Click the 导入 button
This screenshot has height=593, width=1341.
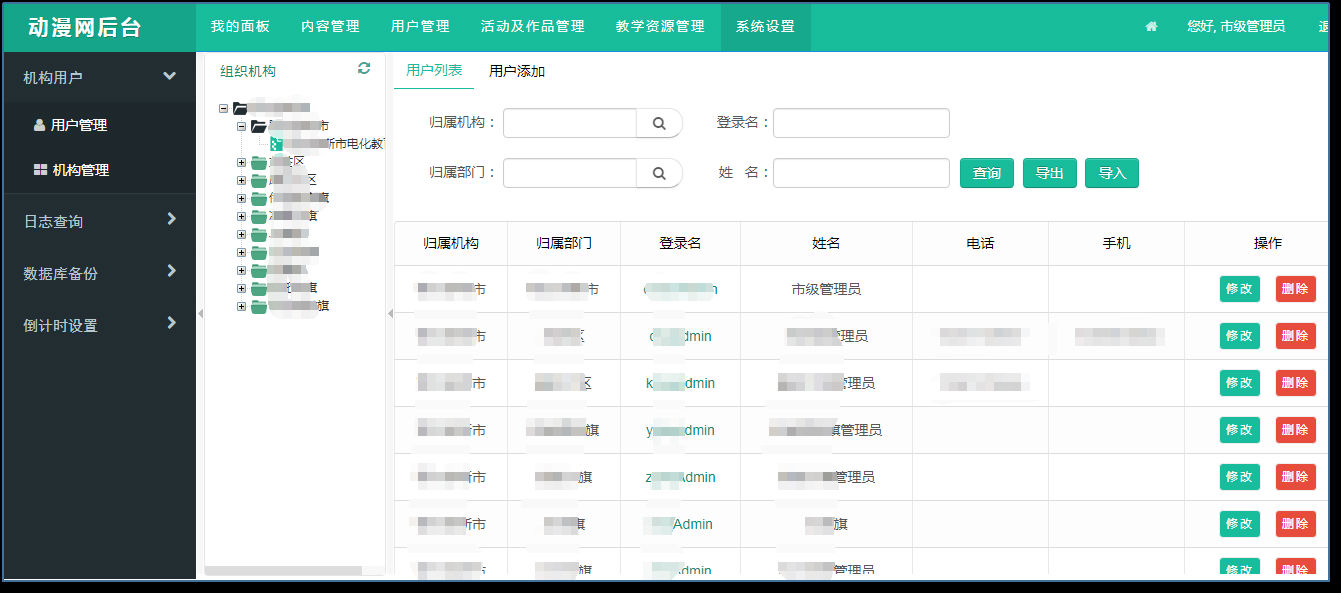(1111, 172)
